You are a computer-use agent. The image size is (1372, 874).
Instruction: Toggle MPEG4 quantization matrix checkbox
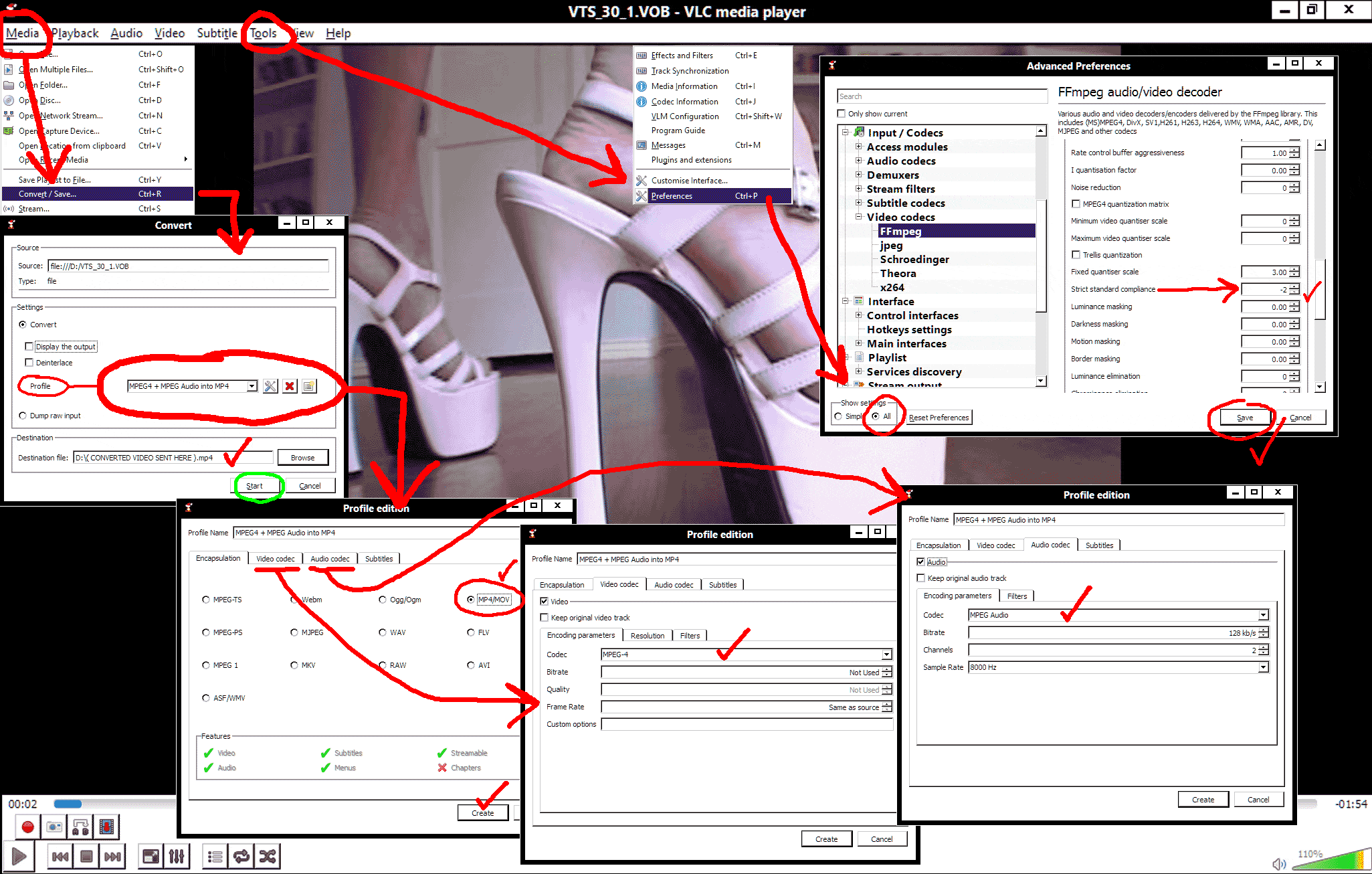click(1076, 204)
